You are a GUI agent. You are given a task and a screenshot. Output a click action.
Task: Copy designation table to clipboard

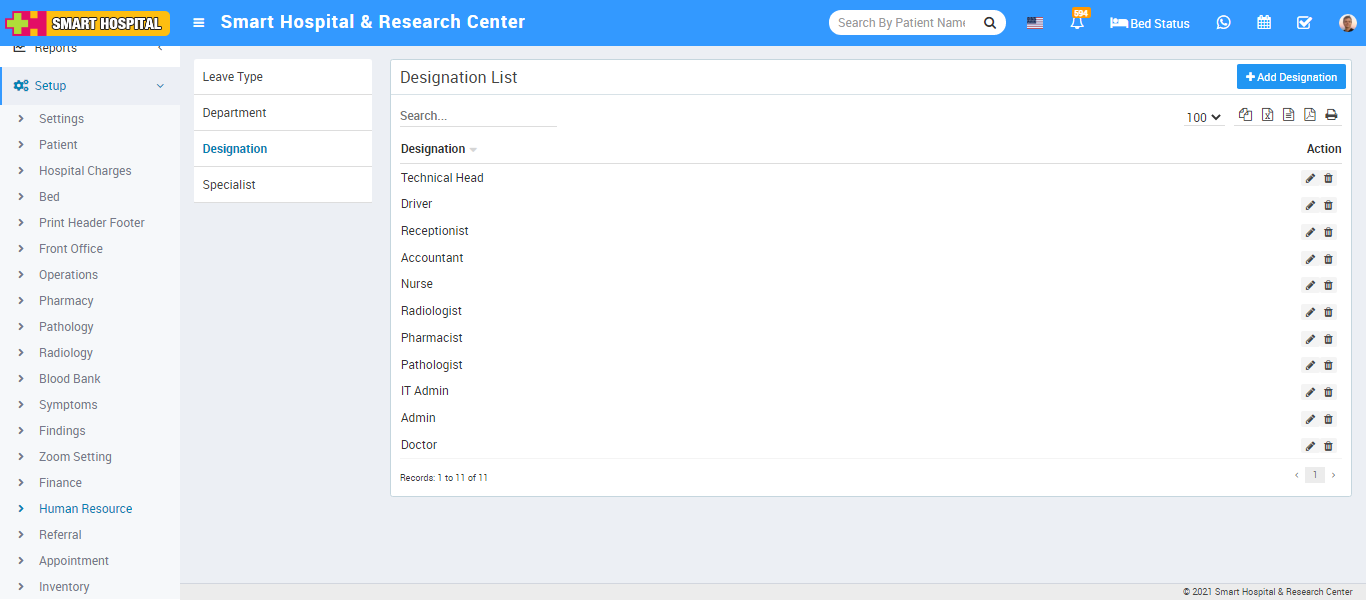click(1245, 115)
